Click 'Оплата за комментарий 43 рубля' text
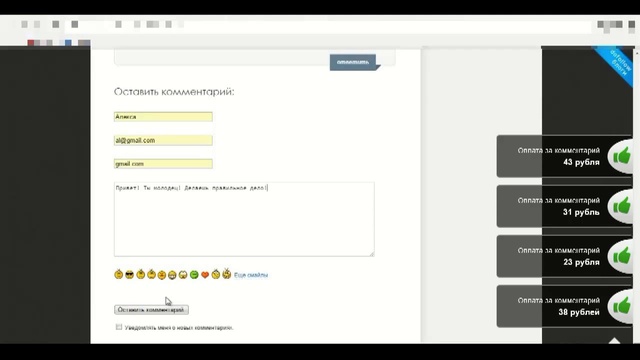The height and width of the screenshot is (360, 640). click(559, 156)
